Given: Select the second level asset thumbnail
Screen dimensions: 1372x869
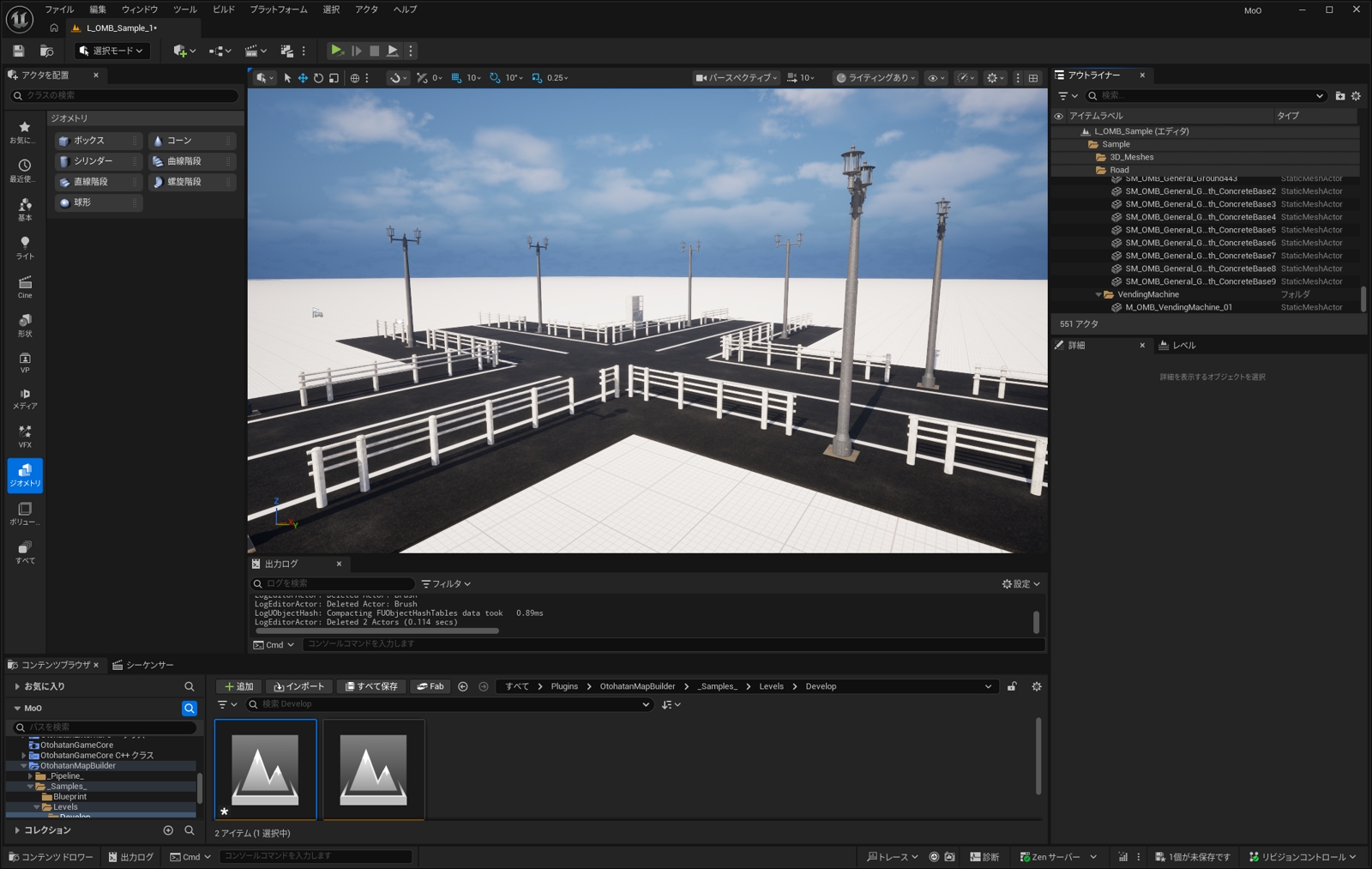Looking at the screenshot, I should tap(374, 769).
